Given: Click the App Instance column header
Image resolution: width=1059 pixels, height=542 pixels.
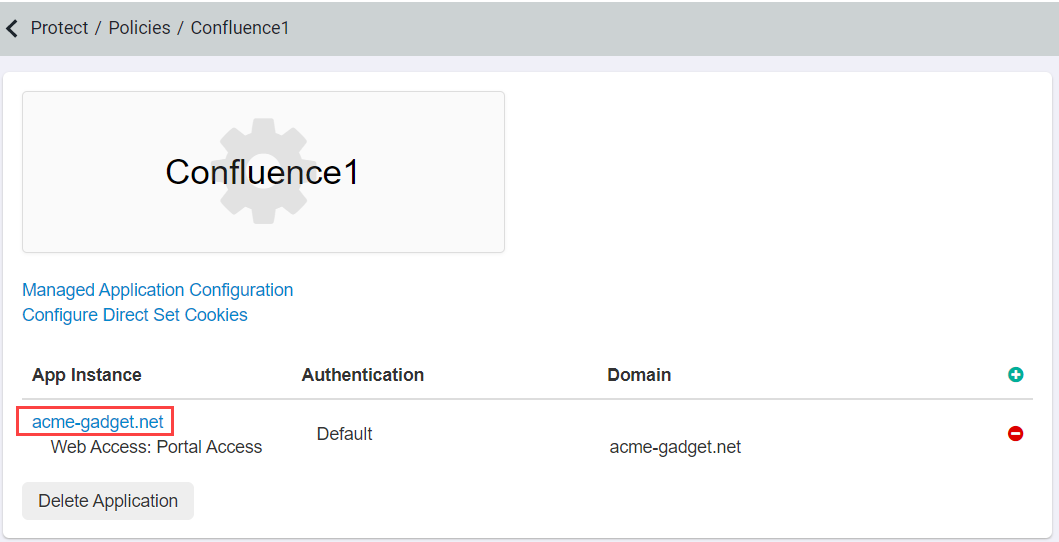Looking at the screenshot, I should [87, 375].
